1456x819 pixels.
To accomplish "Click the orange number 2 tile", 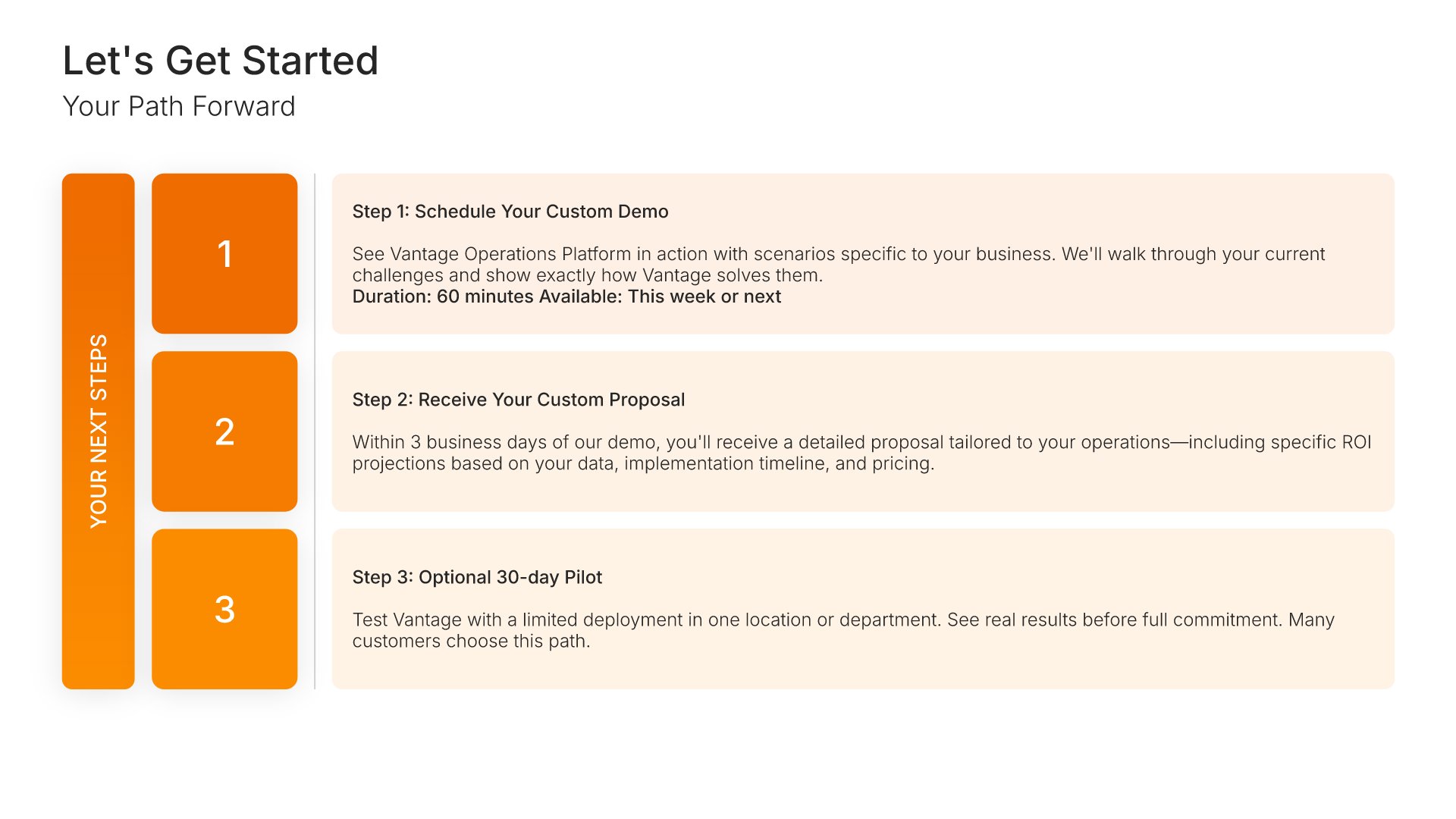I will pyautogui.click(x=224, y=431).
